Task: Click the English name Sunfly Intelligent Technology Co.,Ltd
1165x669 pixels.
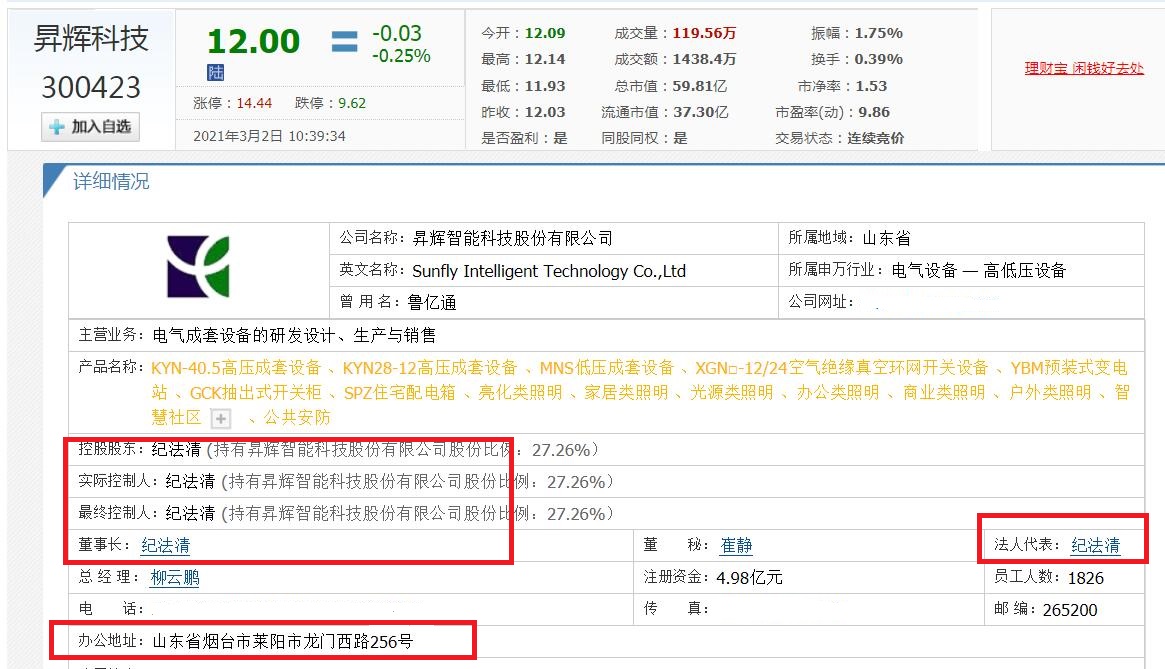Action: pos(549,271)
